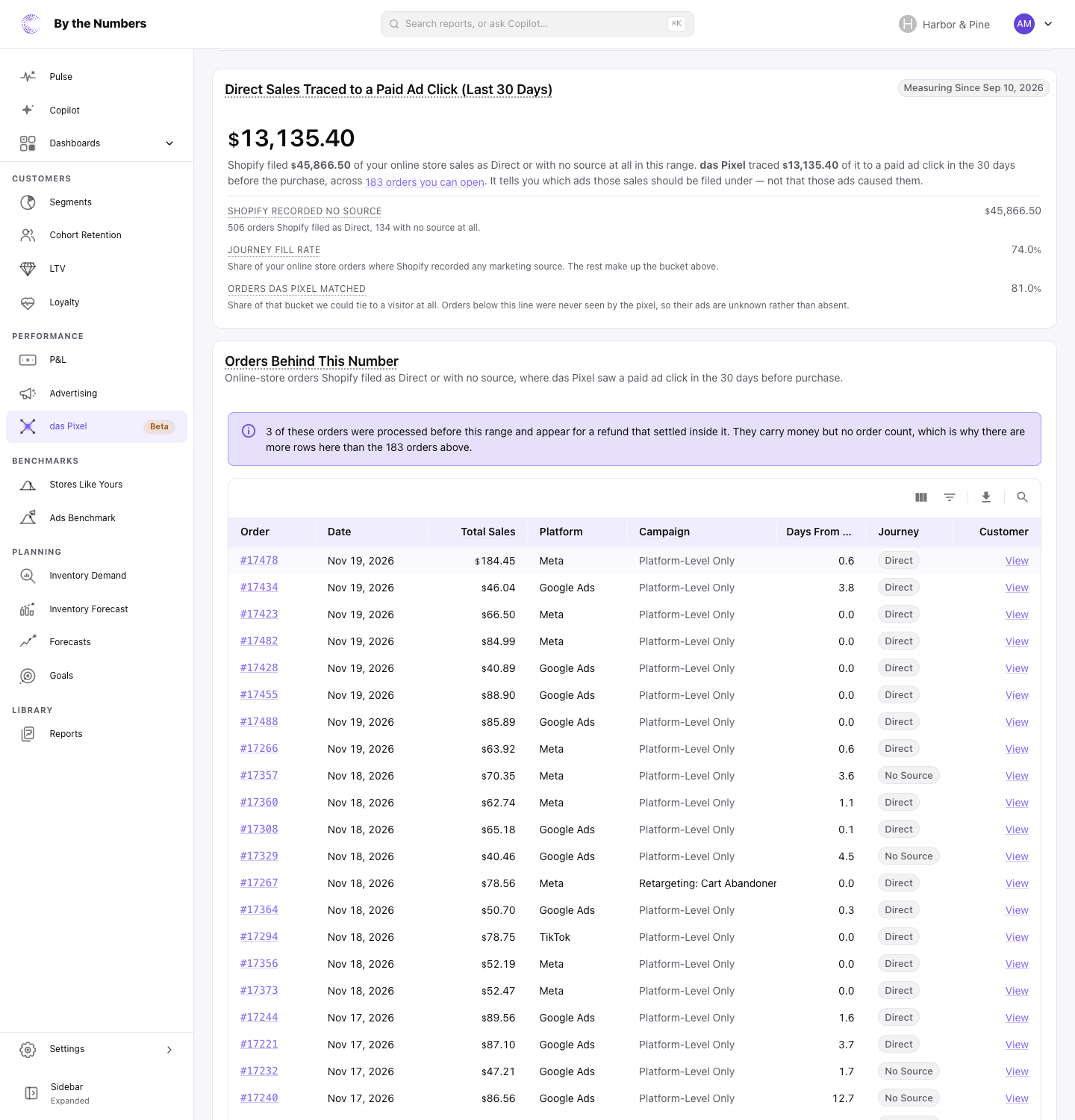Open Advertising megaphone icon
Screen dimensions: 1075x1120
click(x=28, y=393)
